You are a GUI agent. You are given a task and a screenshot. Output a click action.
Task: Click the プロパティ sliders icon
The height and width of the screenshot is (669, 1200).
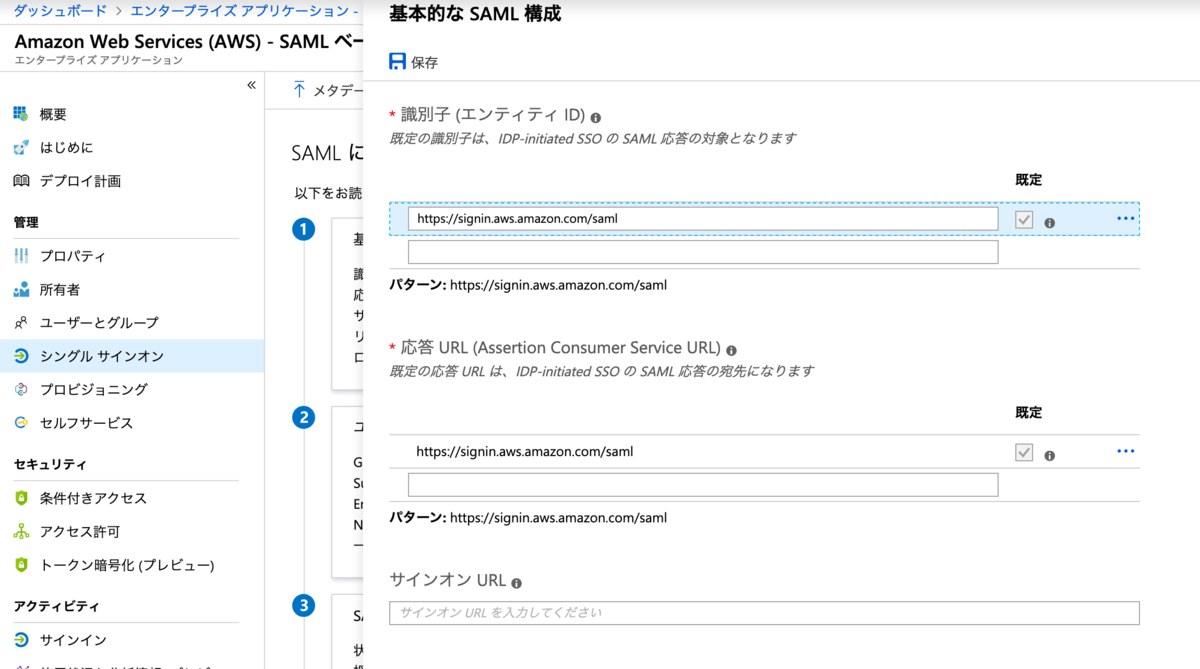[21, 256]
